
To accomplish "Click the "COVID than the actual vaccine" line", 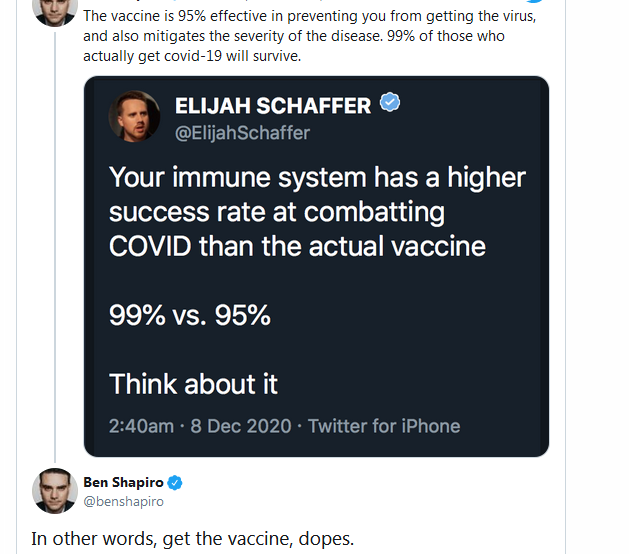I will (297, 246).
